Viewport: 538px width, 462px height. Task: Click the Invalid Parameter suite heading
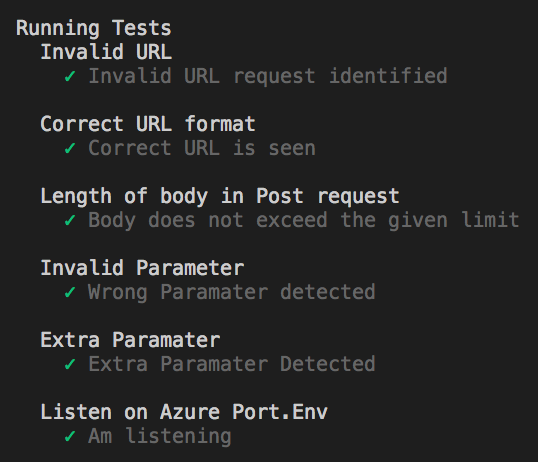[142, 268]
